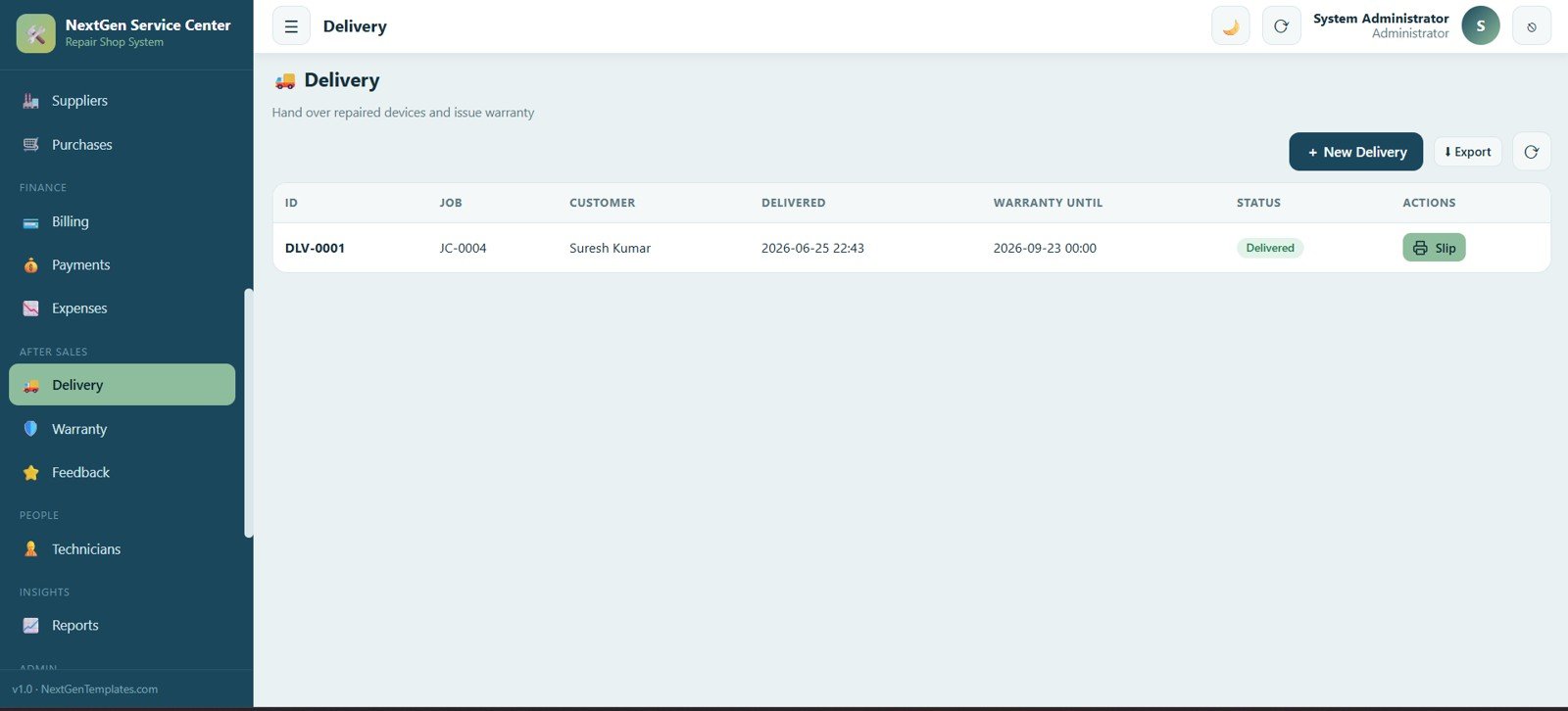Image resolution: width=1568 pixels, height=711 pixels.
Task: Click the sidebar vertical scrollbar
Action: click(x=249, y=413)
